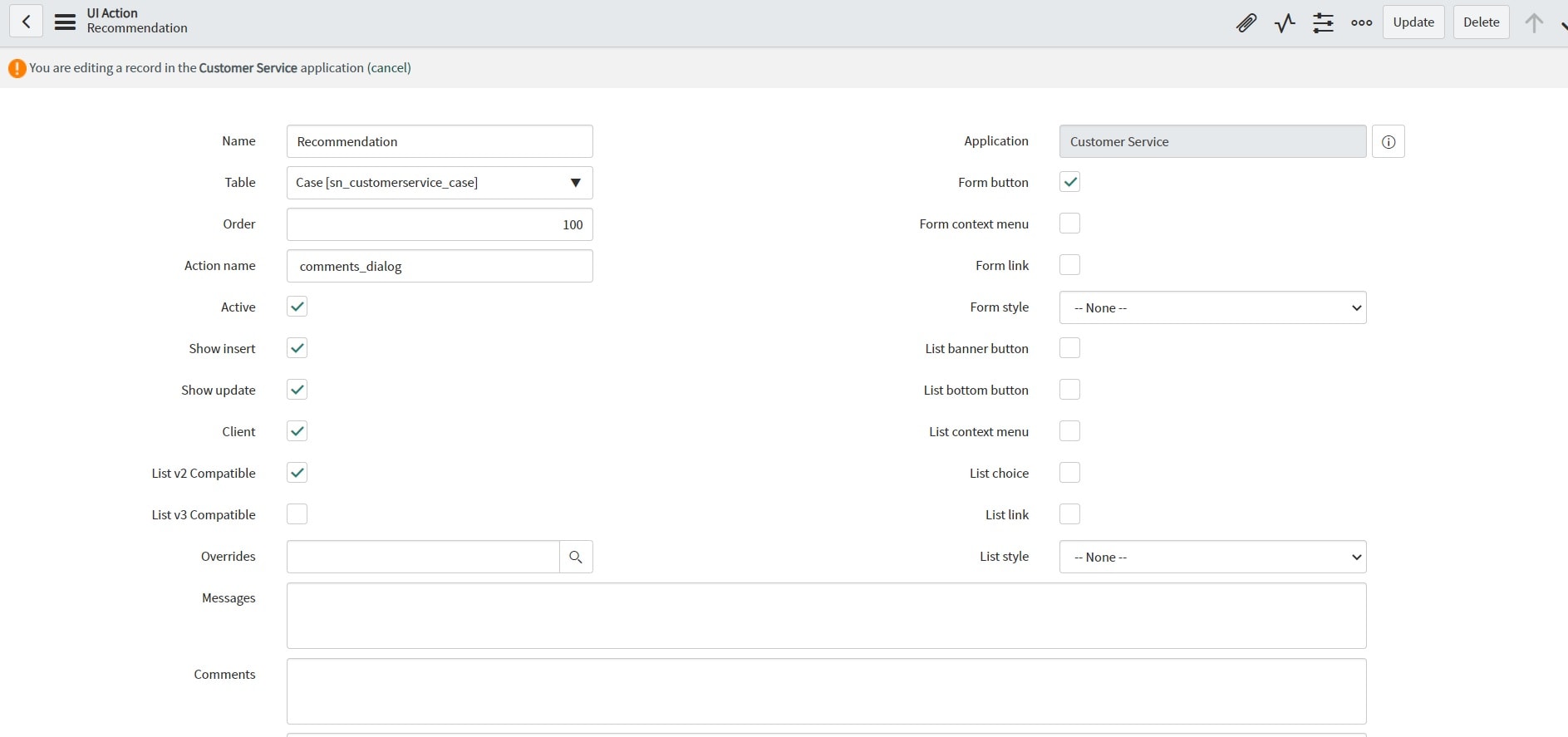The height and width of the screenshot is (737, 1568).
Task: Uncheck the Form button checkbox
Action: (1069, 182)
